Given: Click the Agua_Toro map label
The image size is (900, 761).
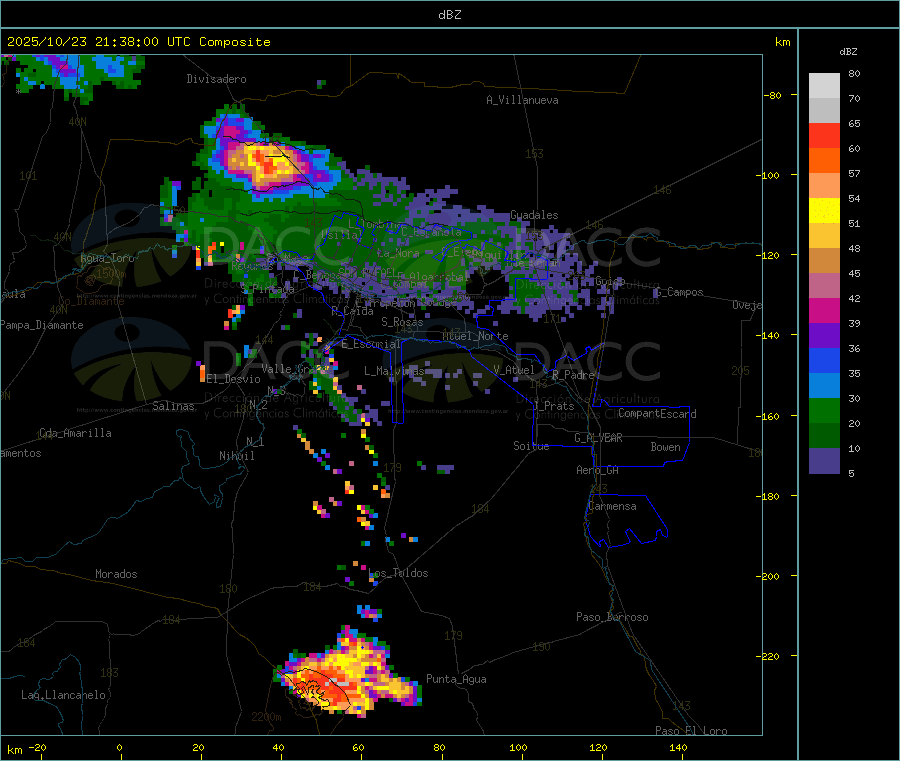Looking at the screenshot, I should coord(107,258).
